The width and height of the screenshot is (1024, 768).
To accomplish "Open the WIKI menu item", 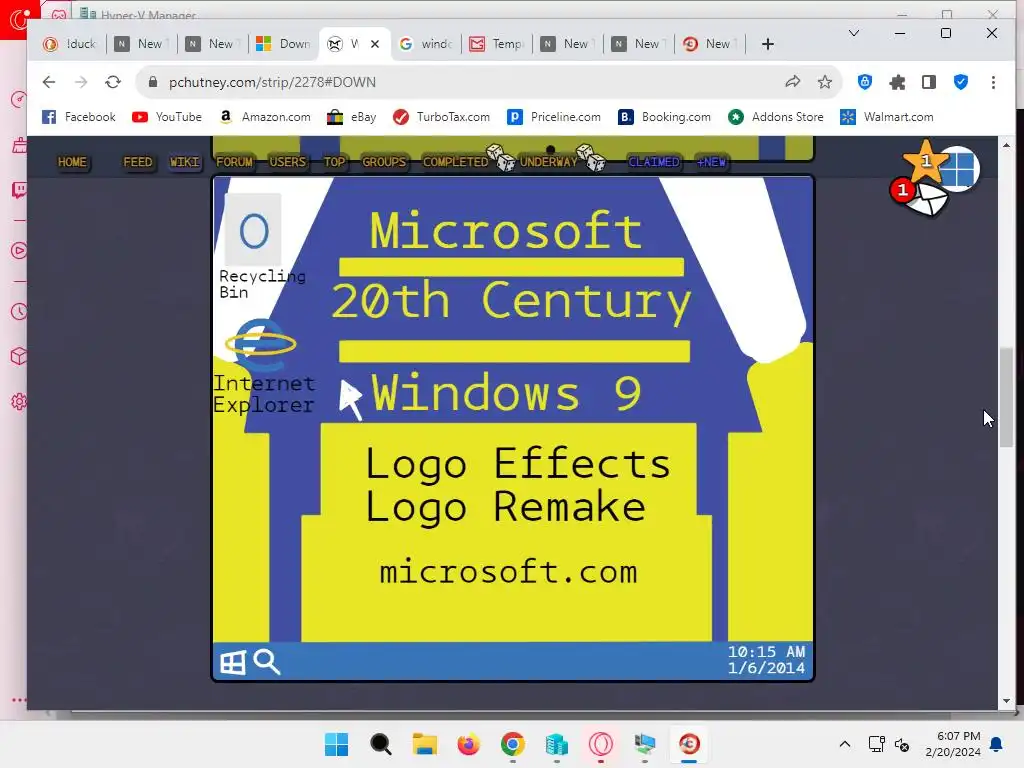I will (184, 162).
